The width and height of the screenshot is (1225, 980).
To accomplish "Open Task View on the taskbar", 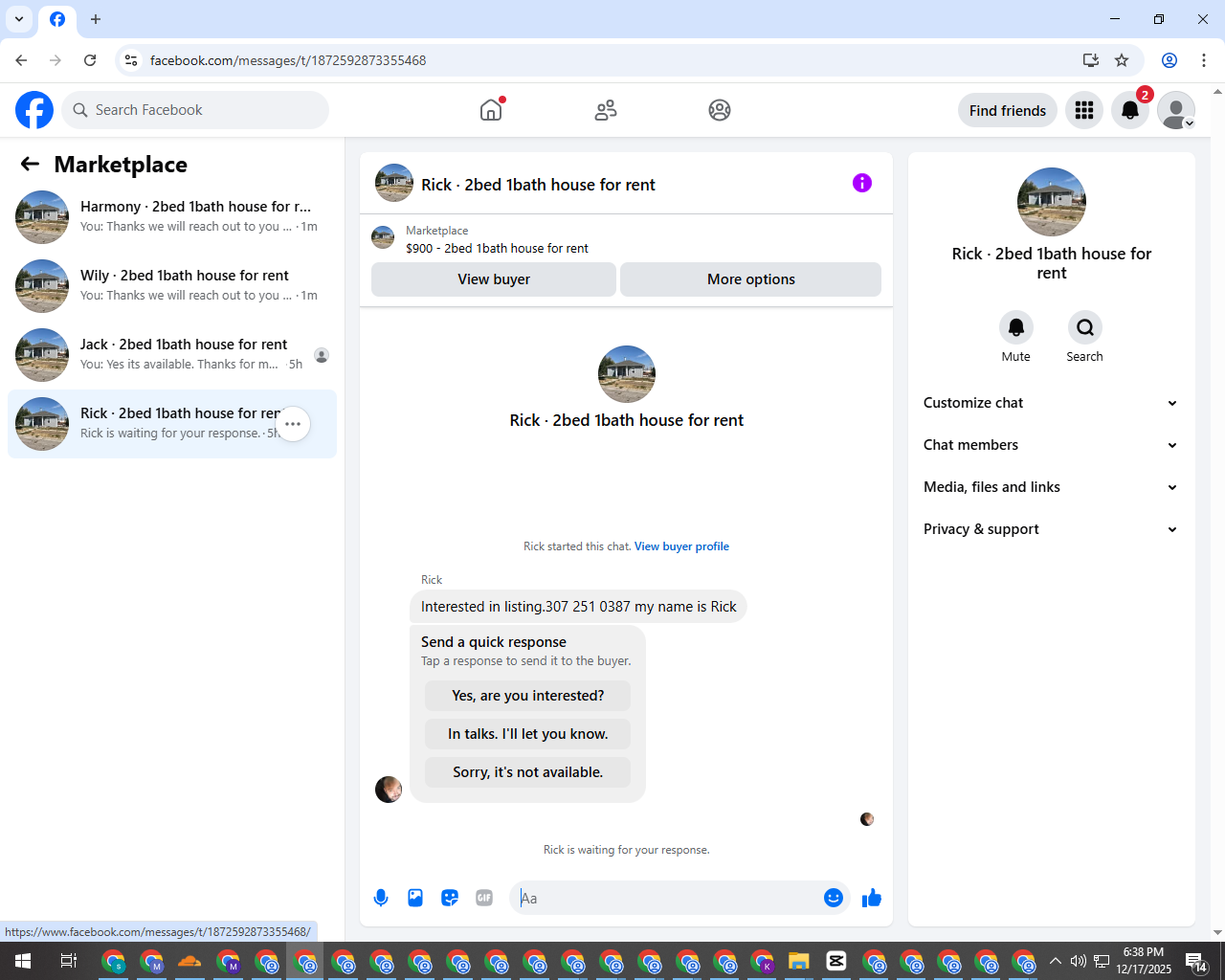I will click(69, 961).
